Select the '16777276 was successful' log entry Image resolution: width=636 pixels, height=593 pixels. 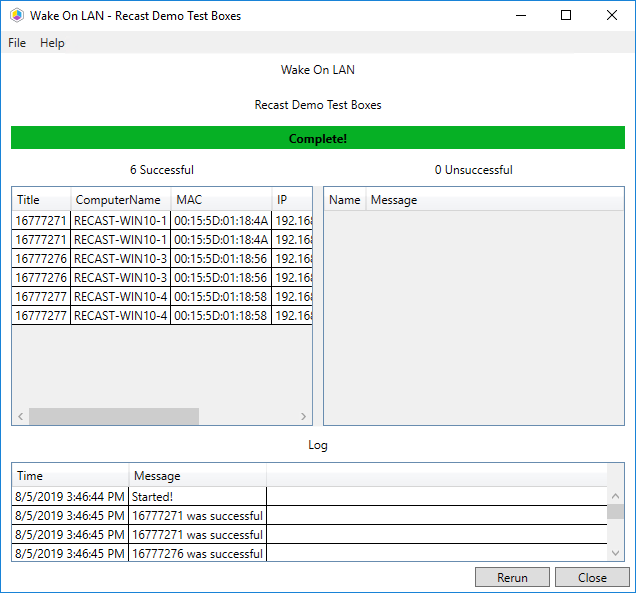point(198,554)
